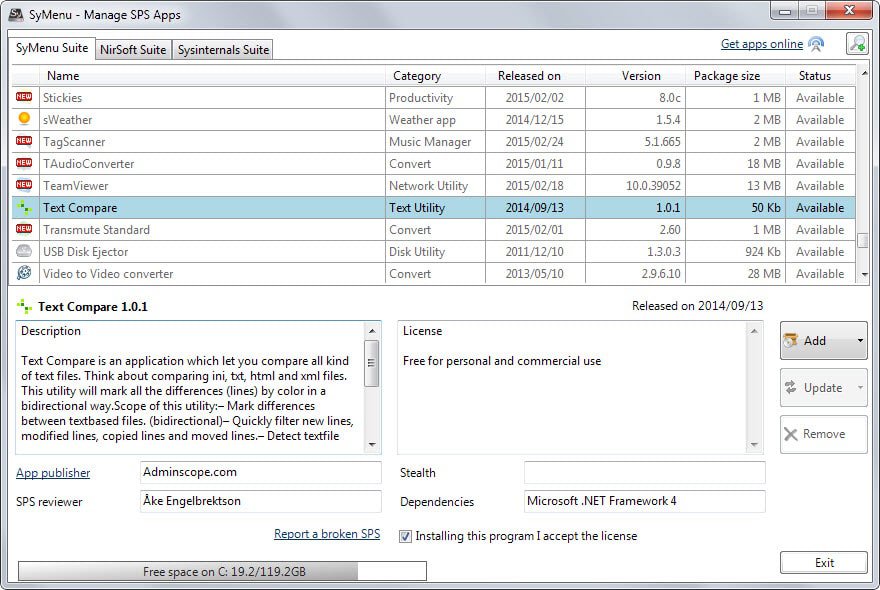
Task: Click the film reel icon beside Video converter
Action: (24, 273)
